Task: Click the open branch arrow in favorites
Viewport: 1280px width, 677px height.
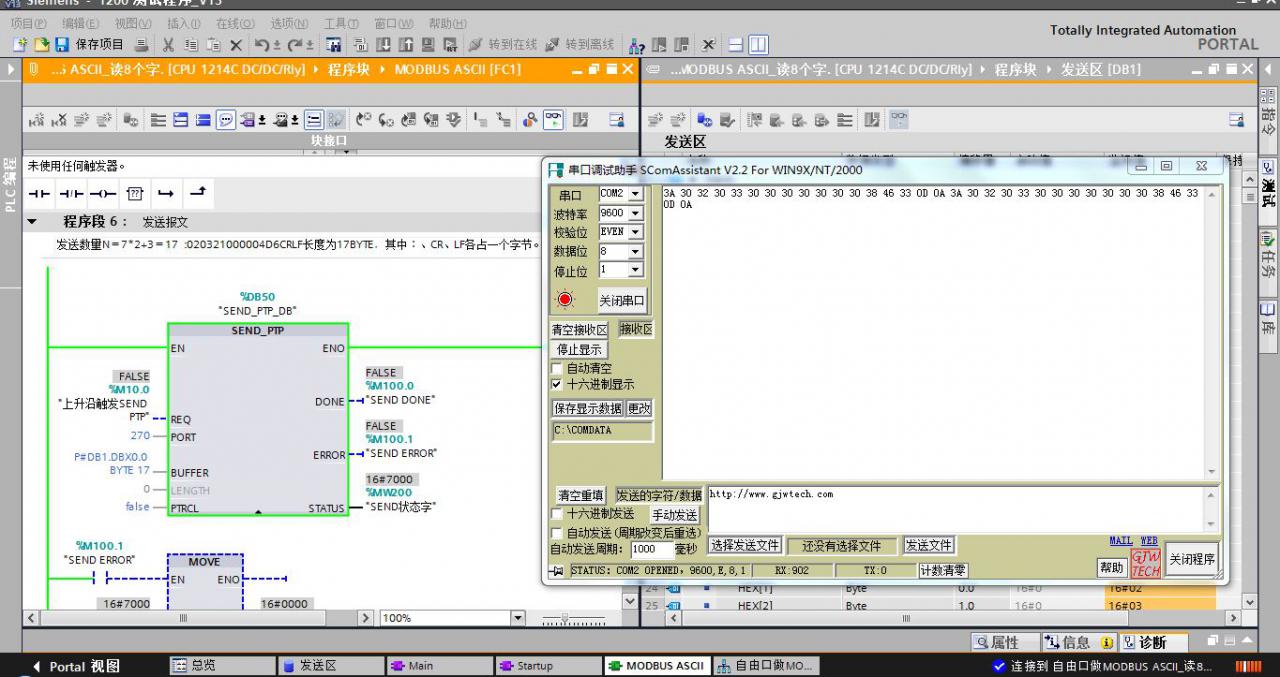Action: coord(166,193)
